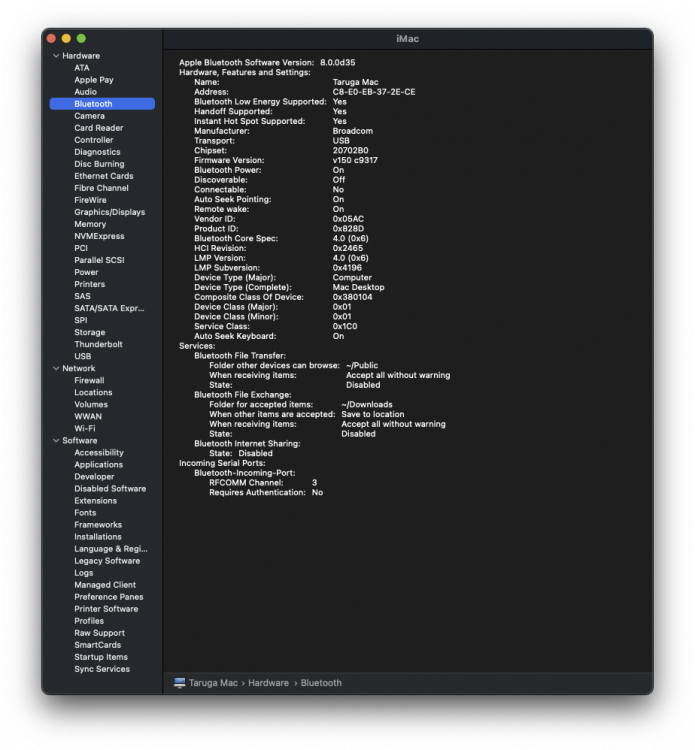Click Hardware in the bottom path bar
The height and width of the screenshot is (750, 695).
point(268,683)
